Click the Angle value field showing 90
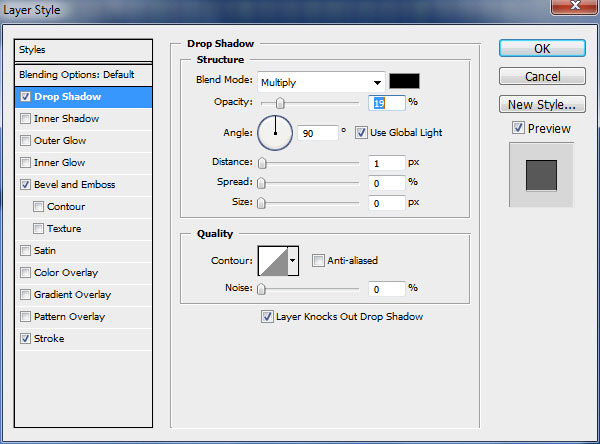 pos(318,133)
